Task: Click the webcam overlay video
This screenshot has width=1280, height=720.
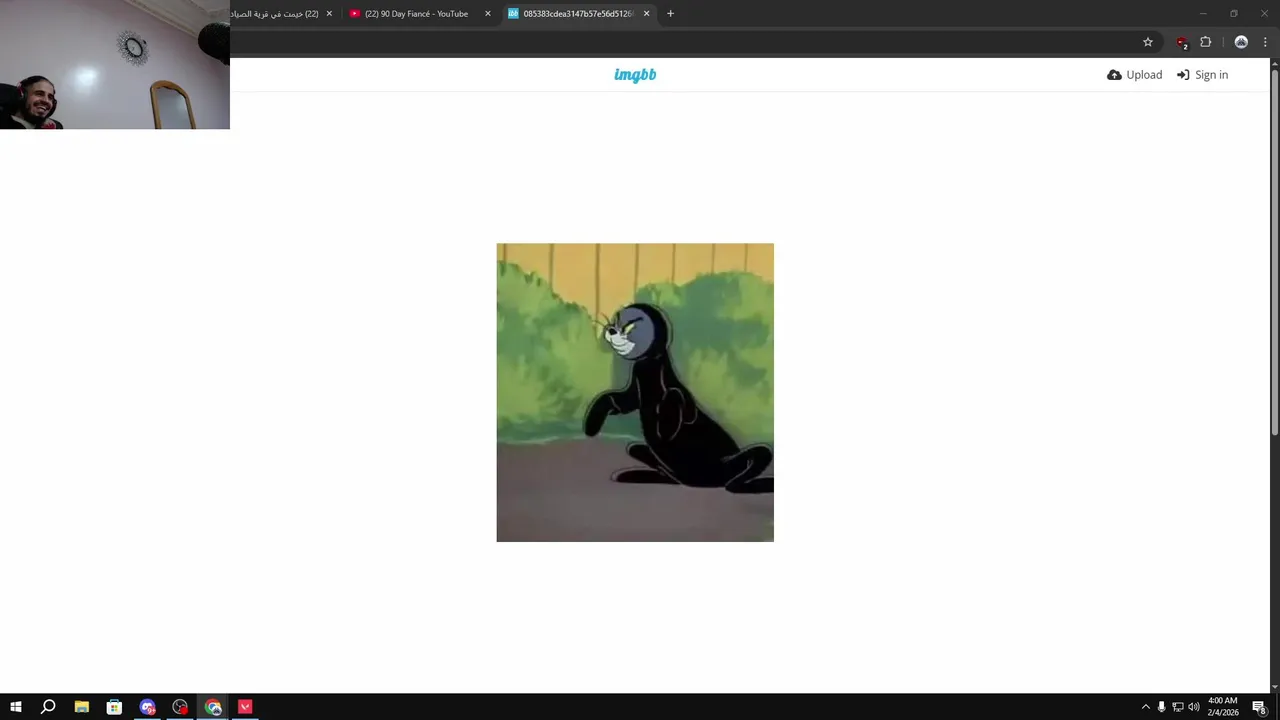Action: point(115,64)
